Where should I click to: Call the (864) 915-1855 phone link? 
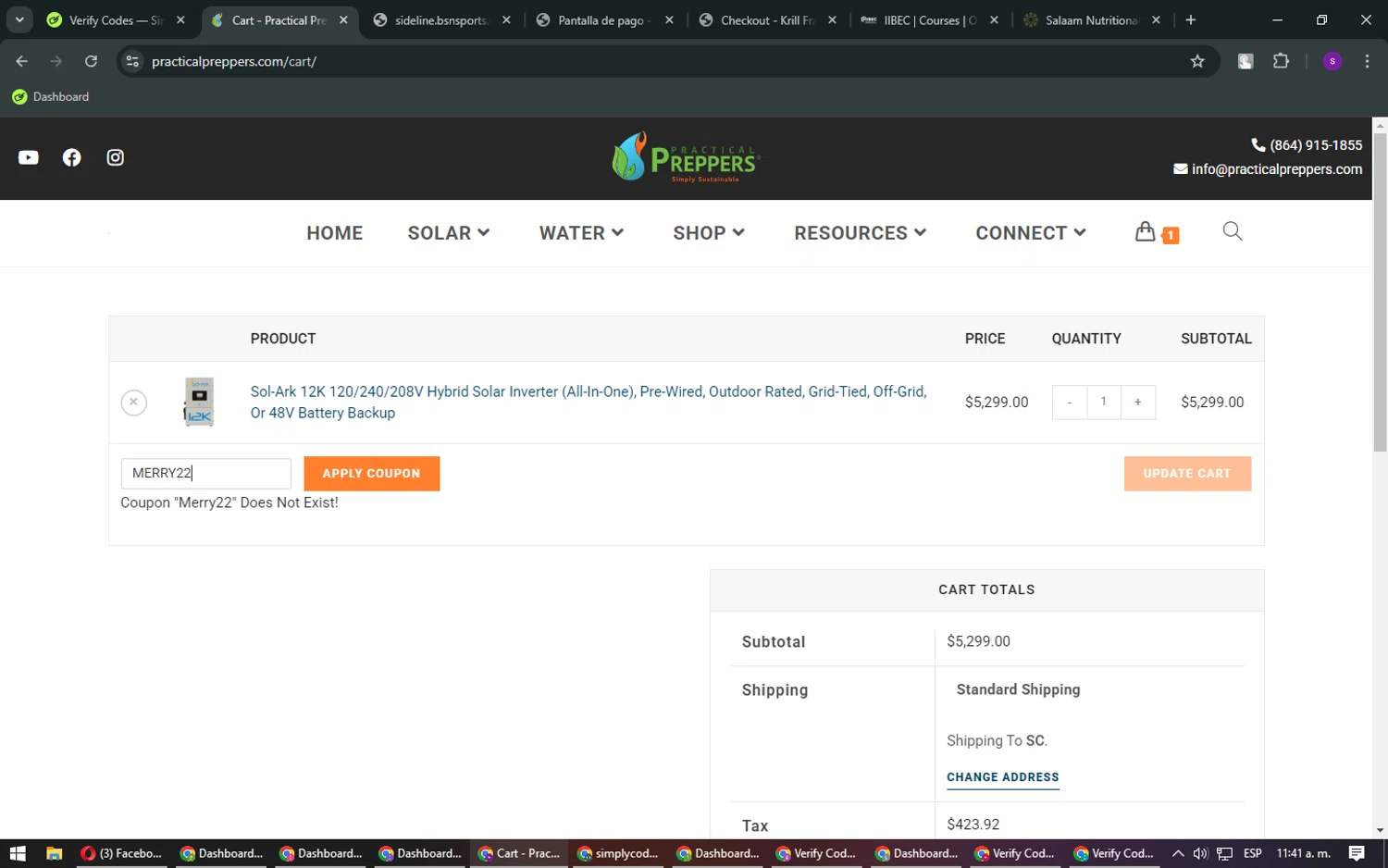point(1307,144)
